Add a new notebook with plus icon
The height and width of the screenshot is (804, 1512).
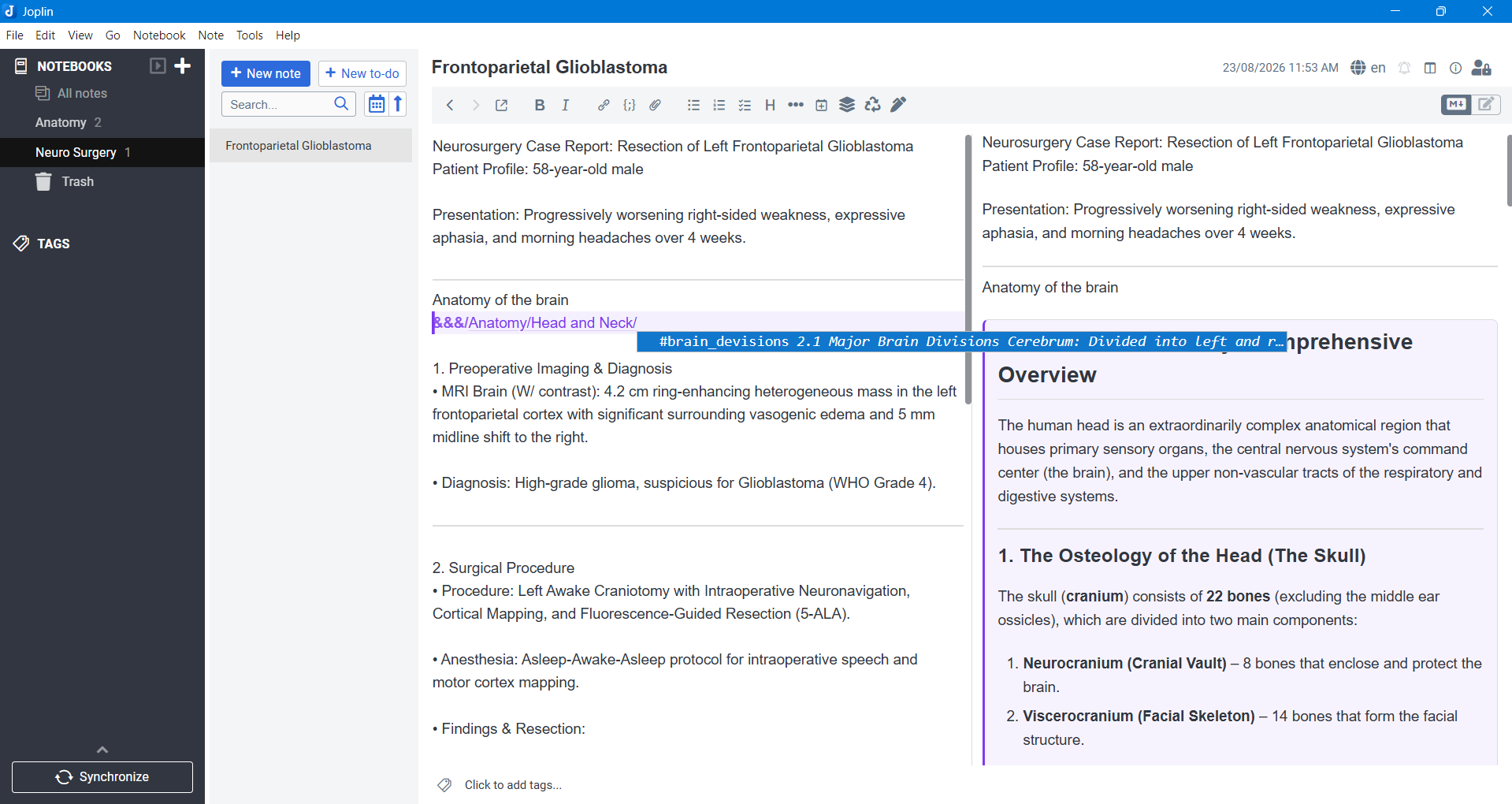(183, 65)
